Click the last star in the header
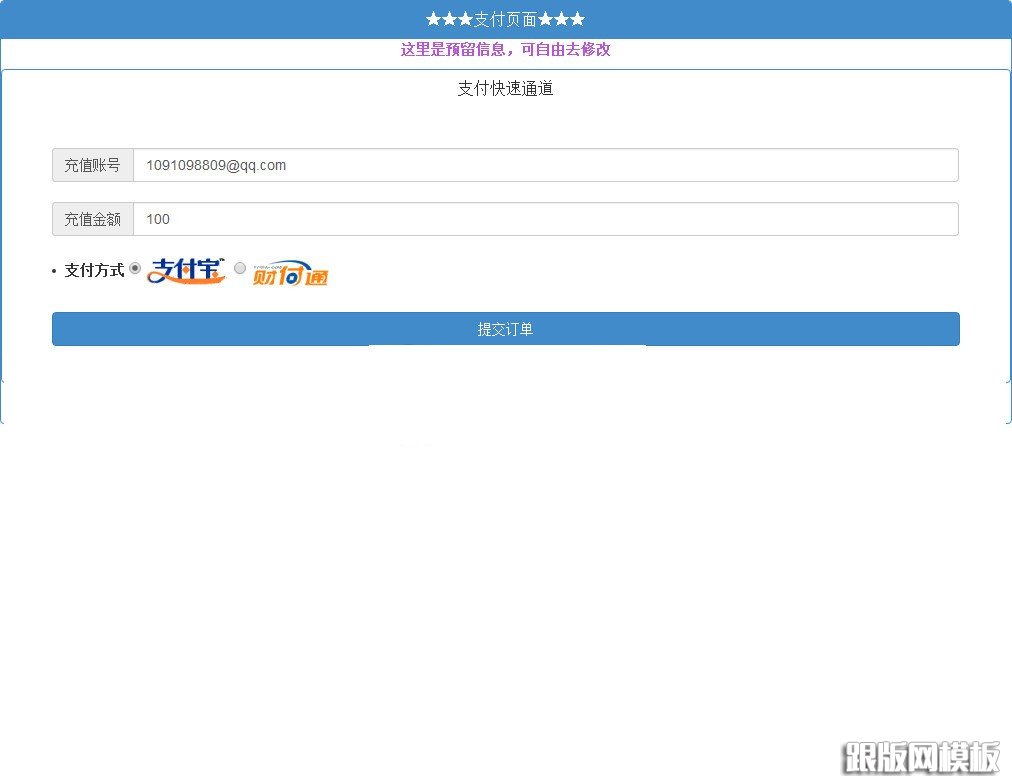The height and width of the screenshot is (781, 1012). click(577, 20)
